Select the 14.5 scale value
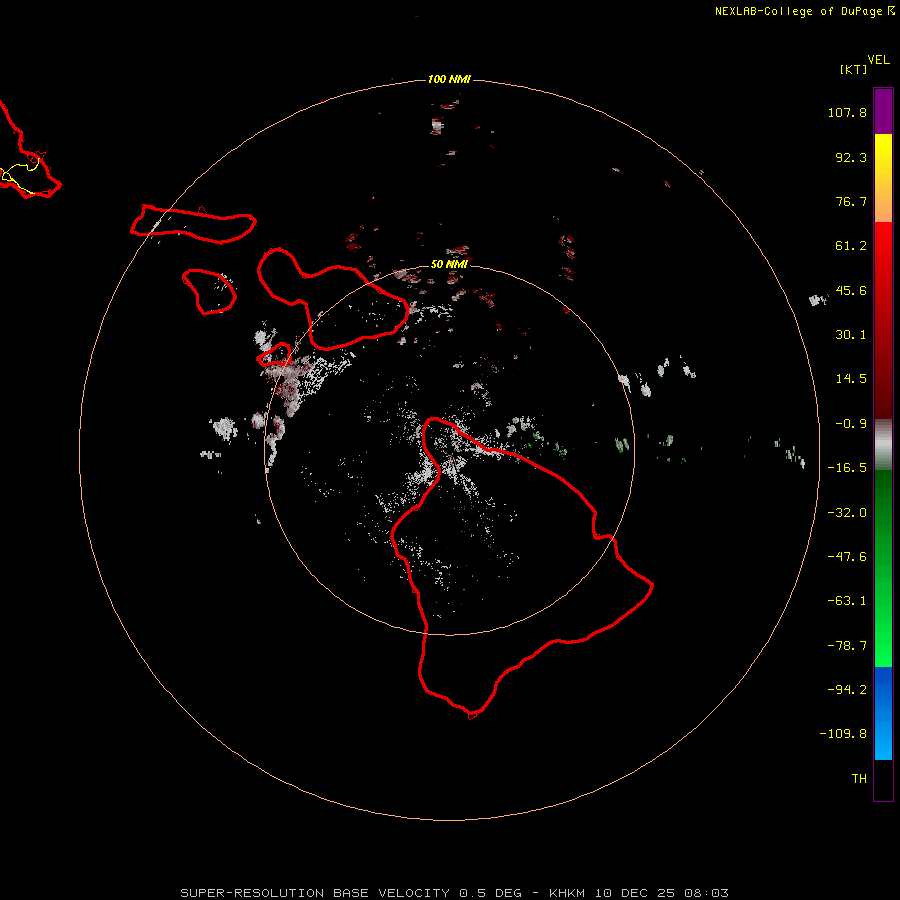Image resolution: width=900 pixels, height=900 pixels. pos(851,379)
